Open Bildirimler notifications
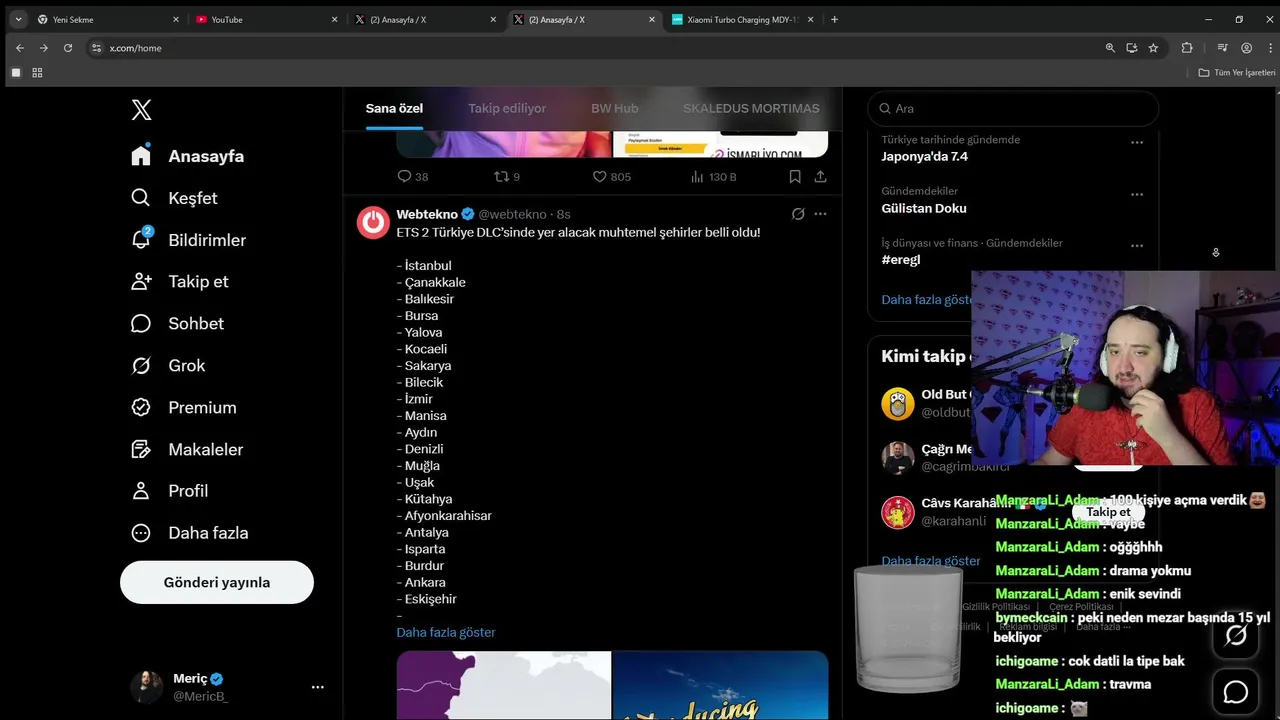The width and height of the screenshot is (1280, 720). (x=188, y=240)
